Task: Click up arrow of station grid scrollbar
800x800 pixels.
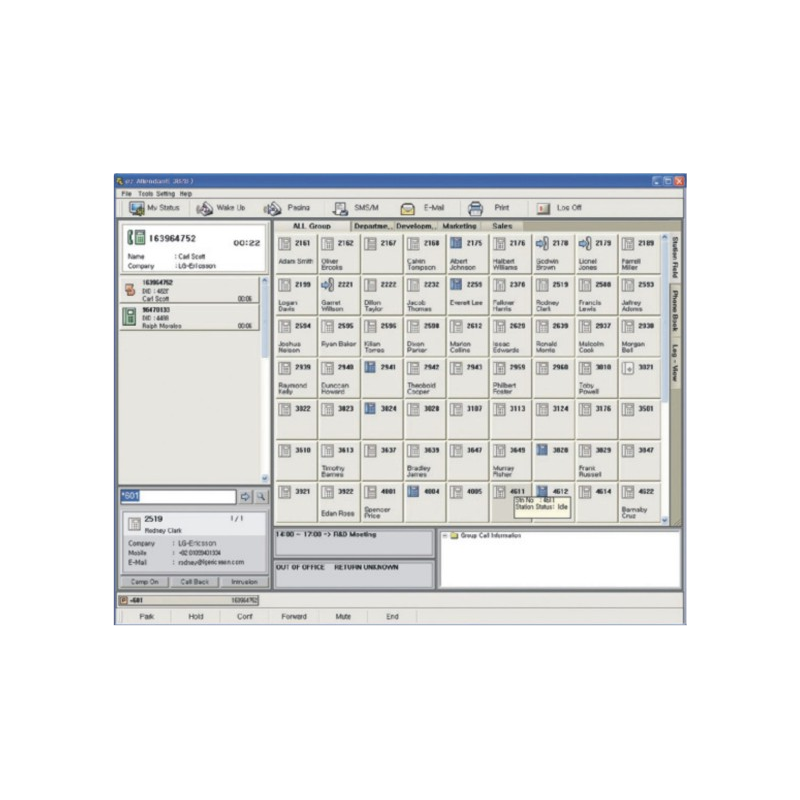Action: (664, 237)
